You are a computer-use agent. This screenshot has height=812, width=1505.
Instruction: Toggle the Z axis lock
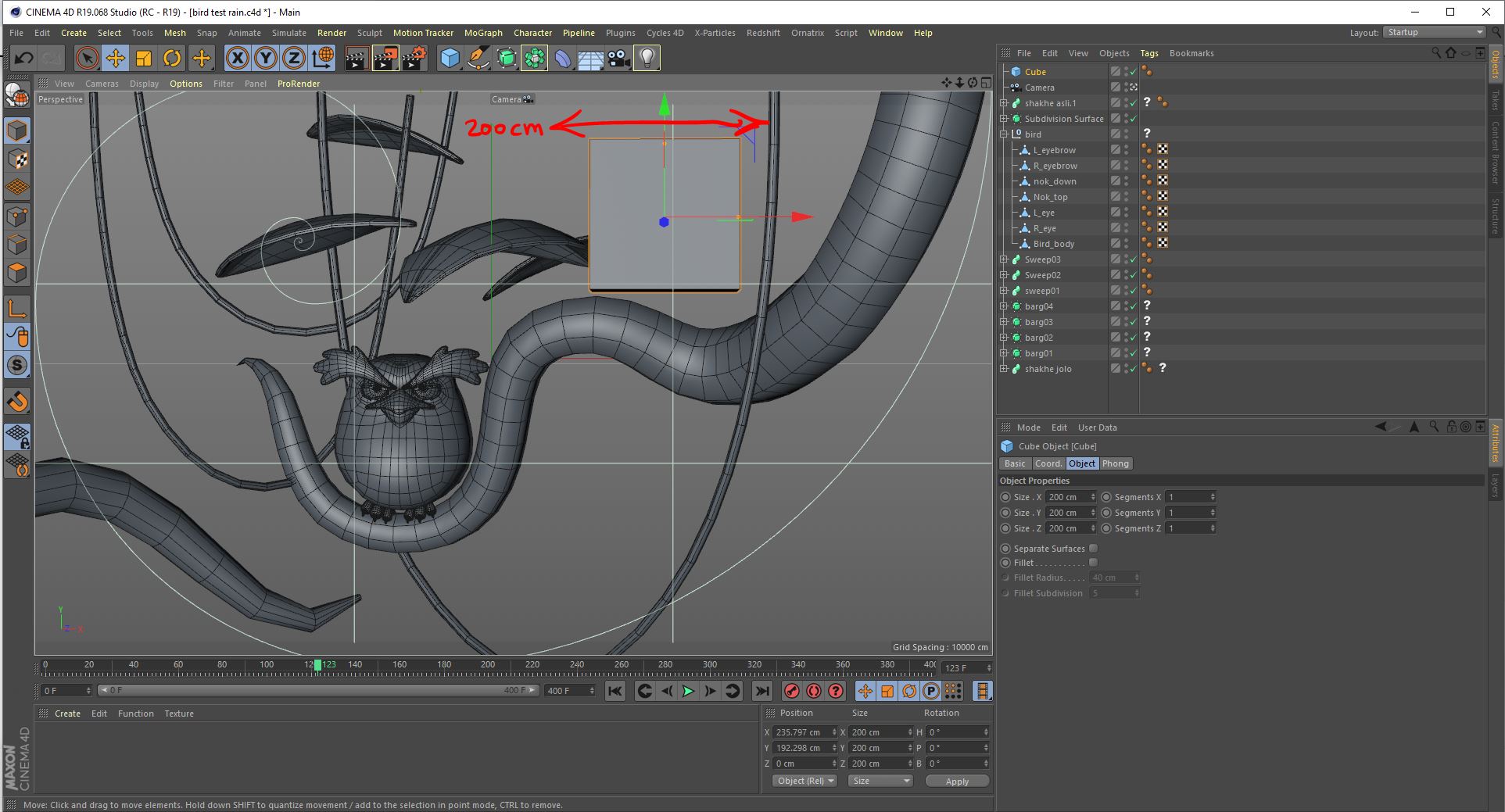click(294, 58)
